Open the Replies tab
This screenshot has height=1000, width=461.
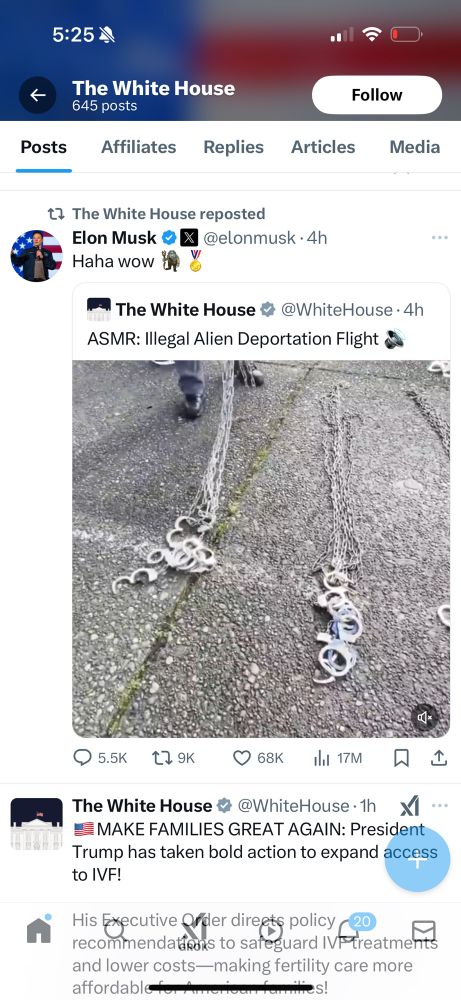tap(233, 147)
